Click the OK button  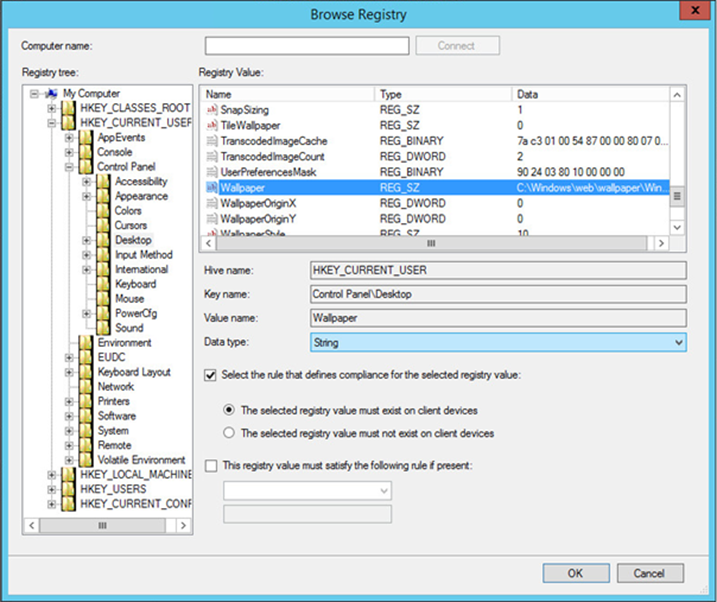(x=574, y=573)
